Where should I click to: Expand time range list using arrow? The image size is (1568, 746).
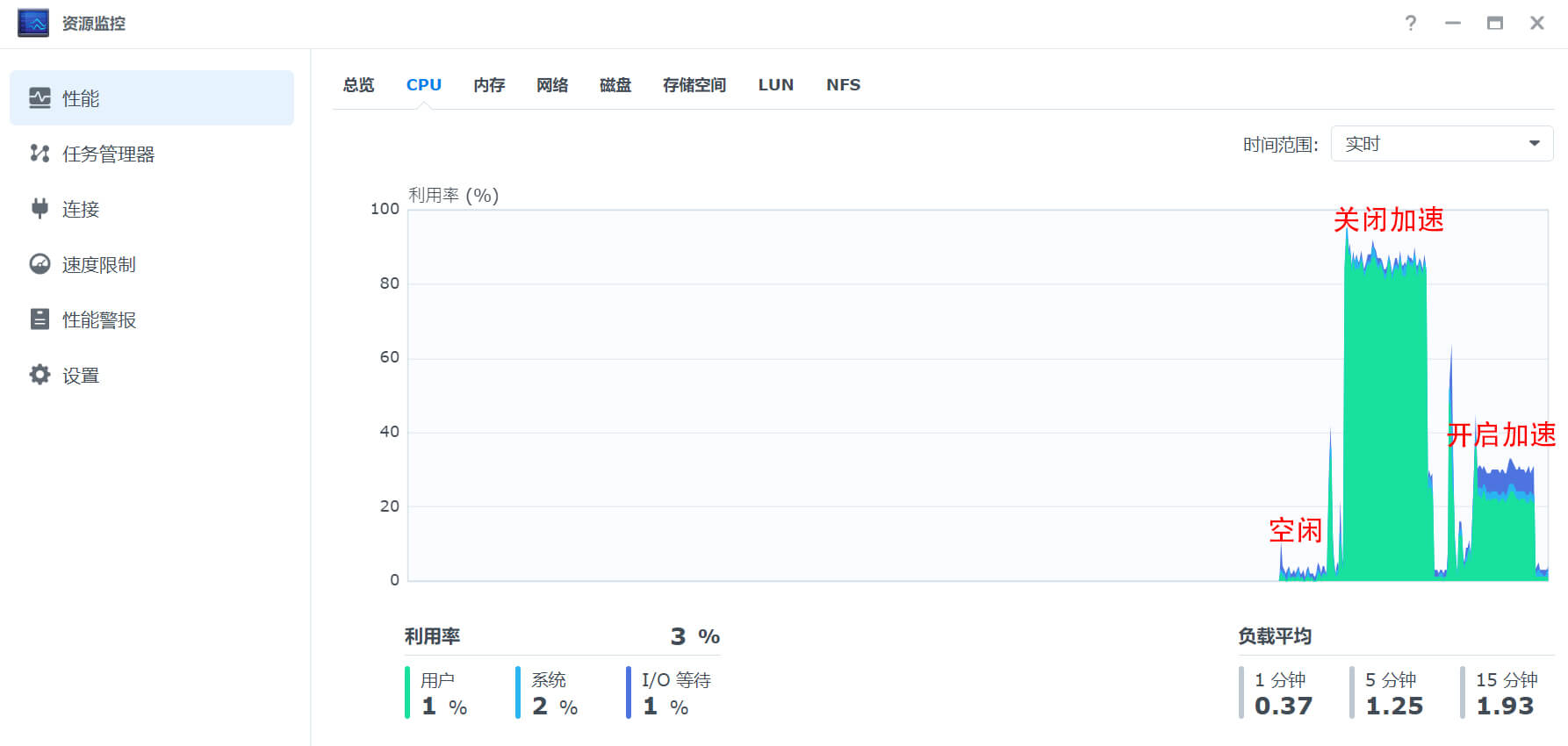pos(1534,144)
